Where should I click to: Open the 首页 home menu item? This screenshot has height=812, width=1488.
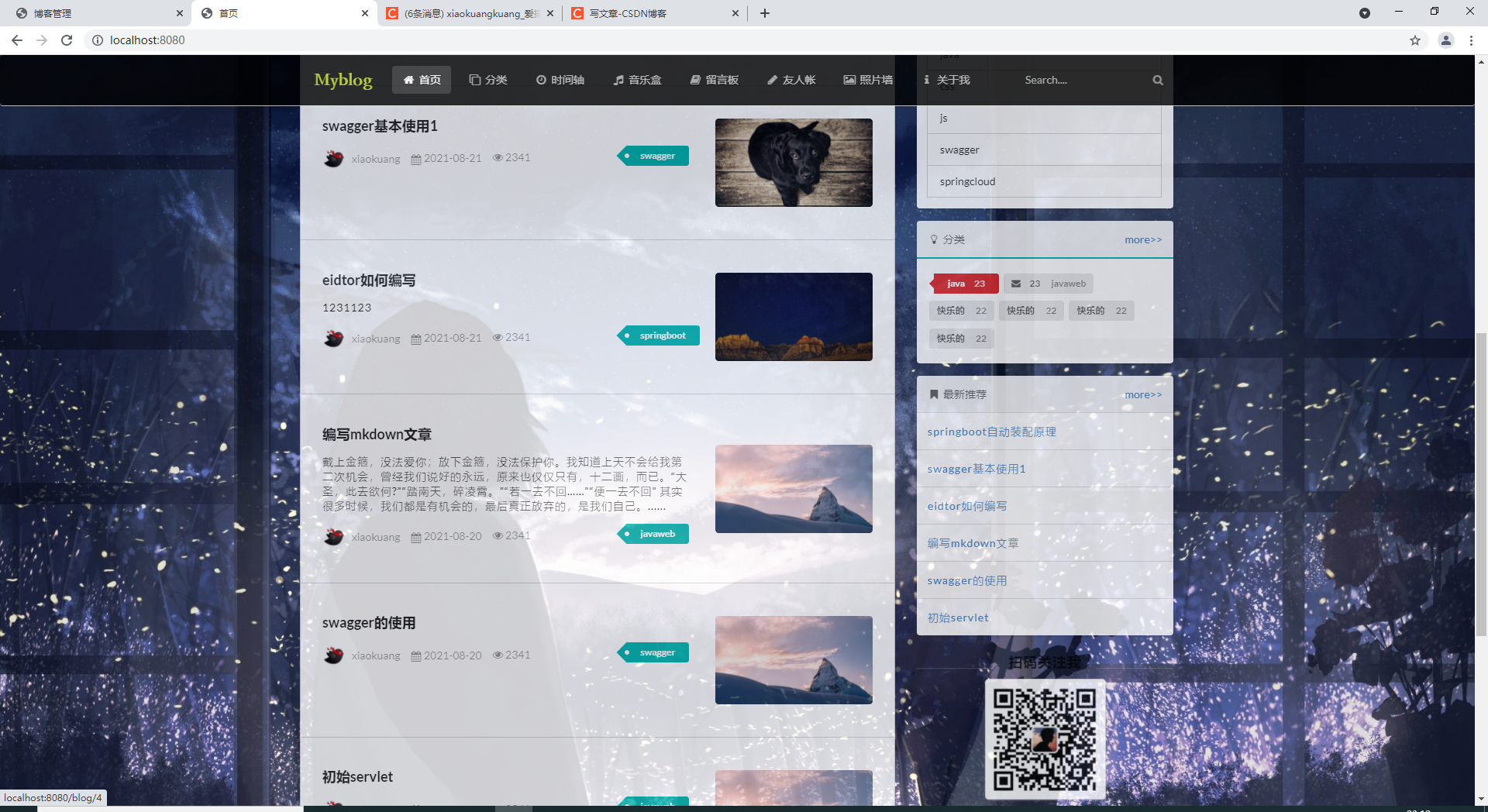coord(422,80)
